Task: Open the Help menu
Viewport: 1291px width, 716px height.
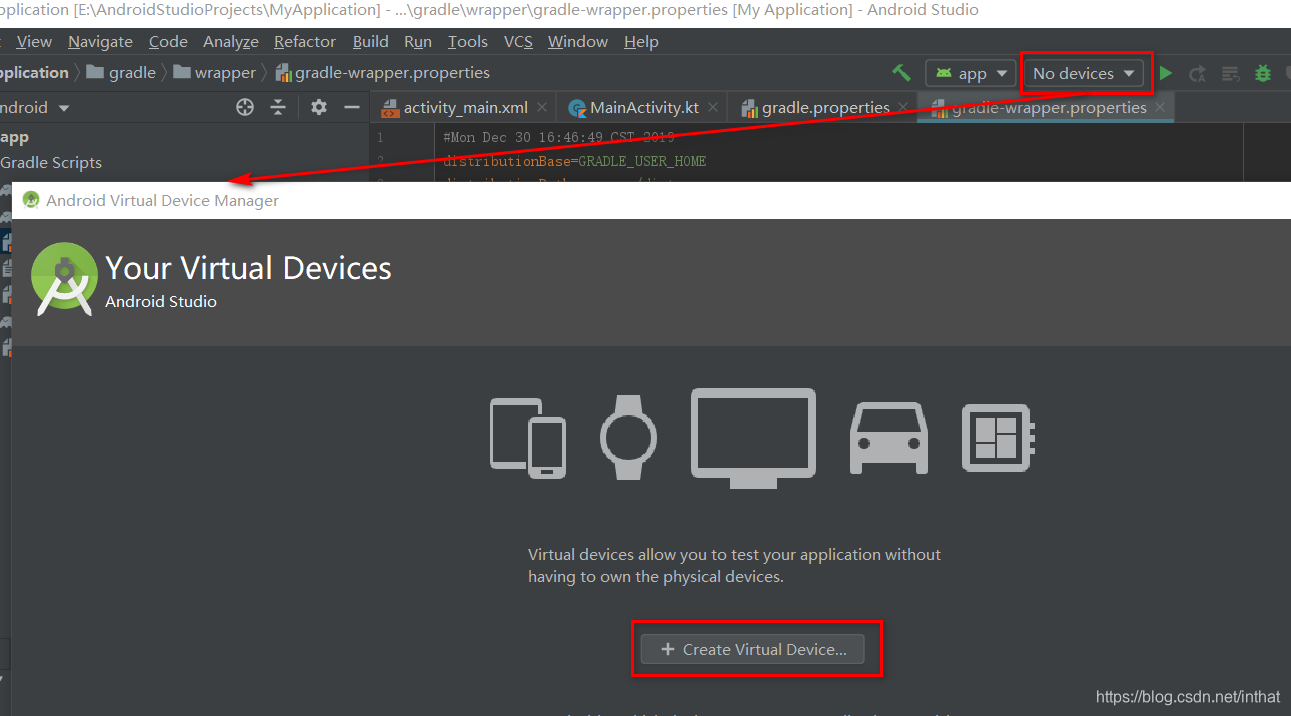Action: click(641, 41)
